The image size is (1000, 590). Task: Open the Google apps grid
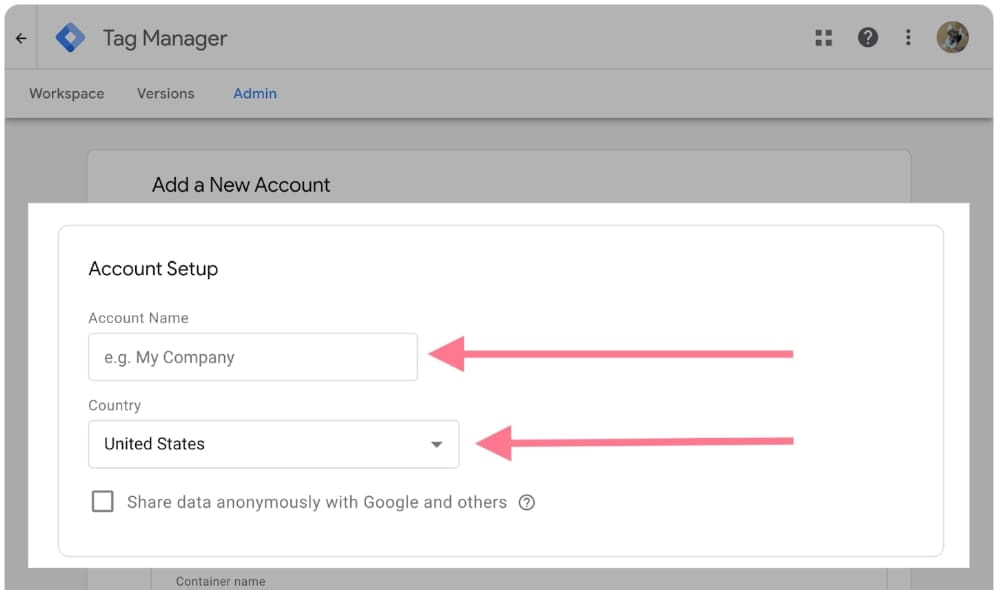[x=823, y=38]
